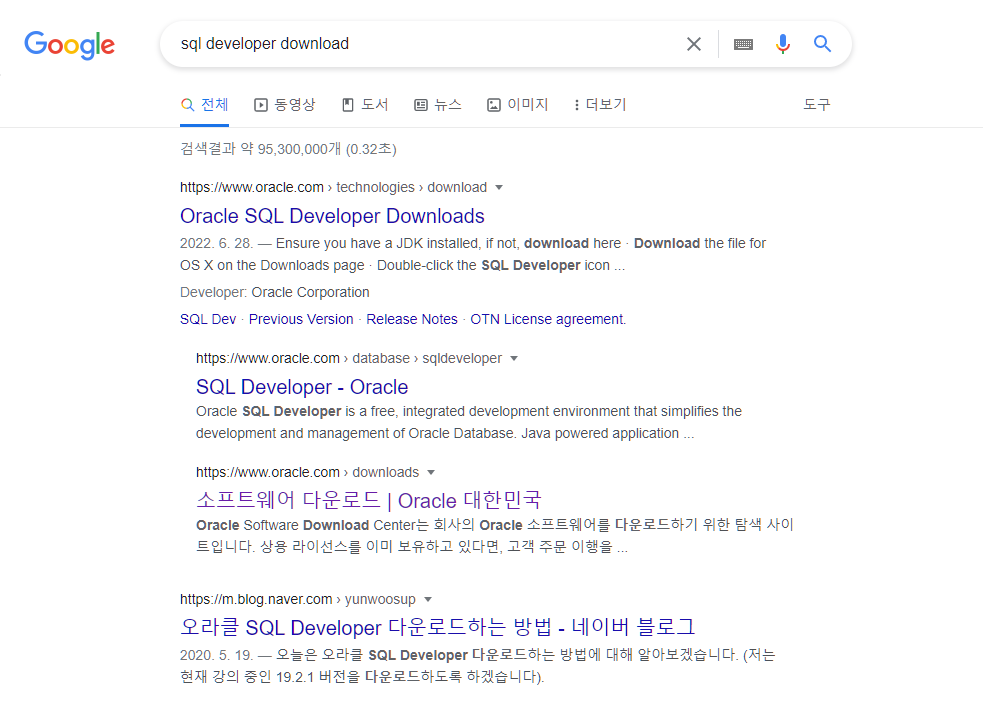
Task: Select the 전체 (All) tab
Action: 204,105
